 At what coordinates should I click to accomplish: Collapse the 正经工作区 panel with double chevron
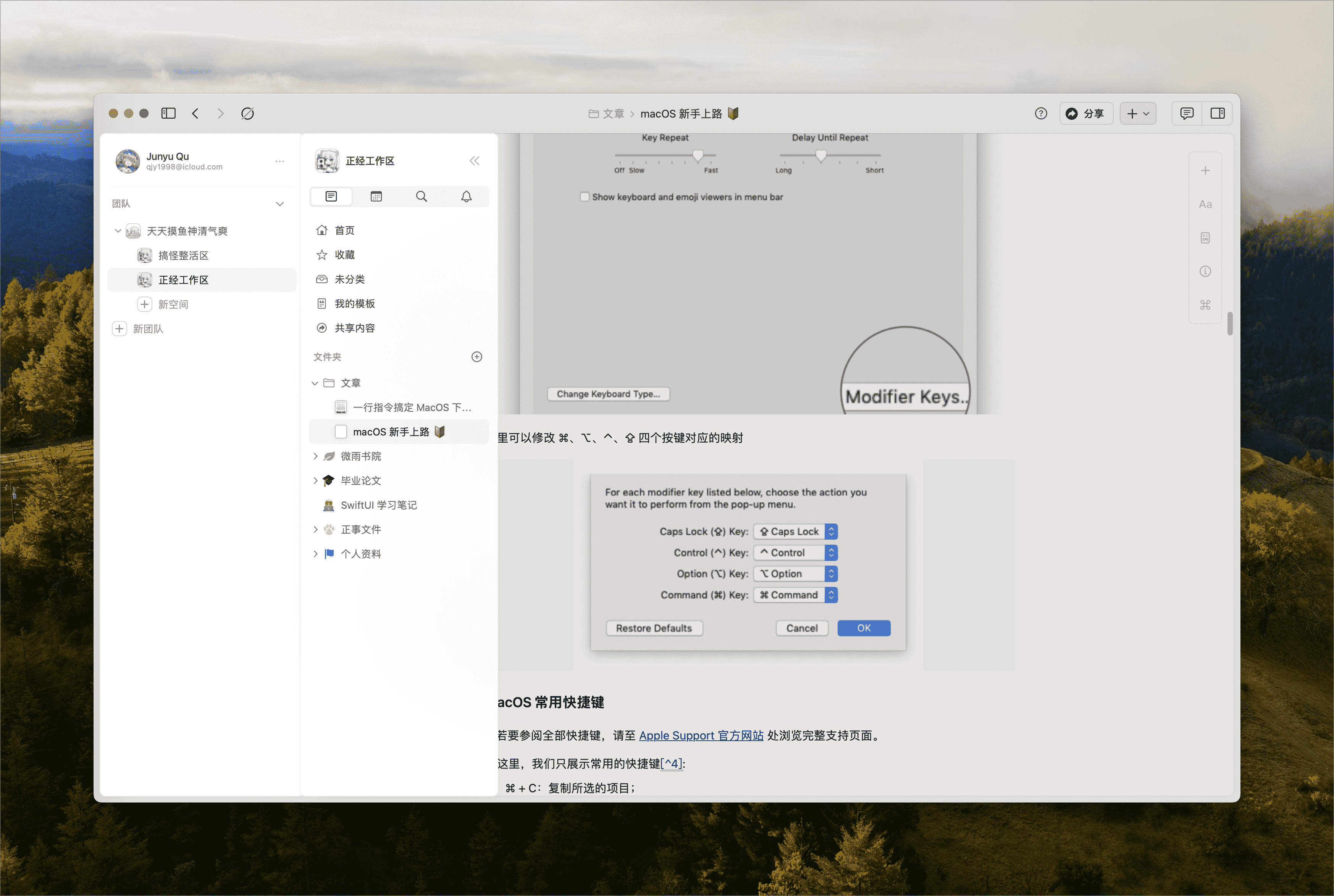(475, 161)
